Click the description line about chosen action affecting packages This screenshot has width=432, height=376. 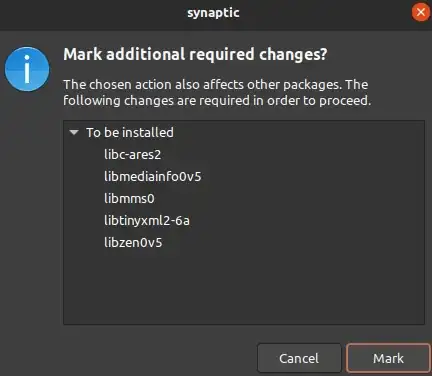click(216, 84)
